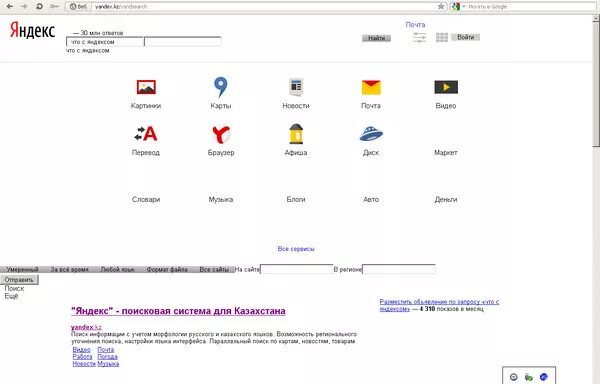The width and height of the screenshot is (600, 384).
Task: Click the Войти login button
Action: 466,37
